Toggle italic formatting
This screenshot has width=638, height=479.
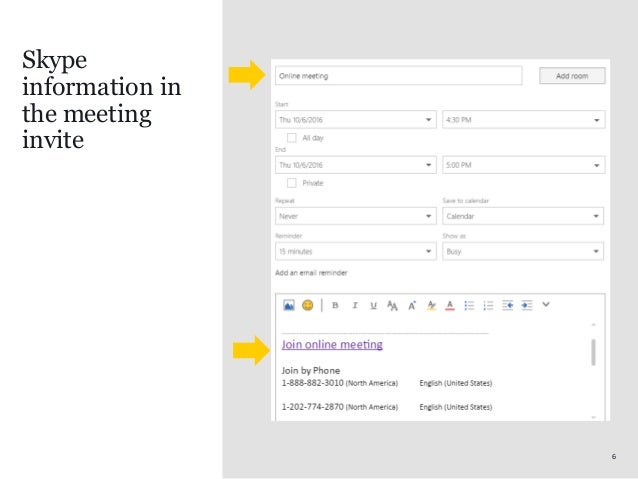(x=355, y=305)
